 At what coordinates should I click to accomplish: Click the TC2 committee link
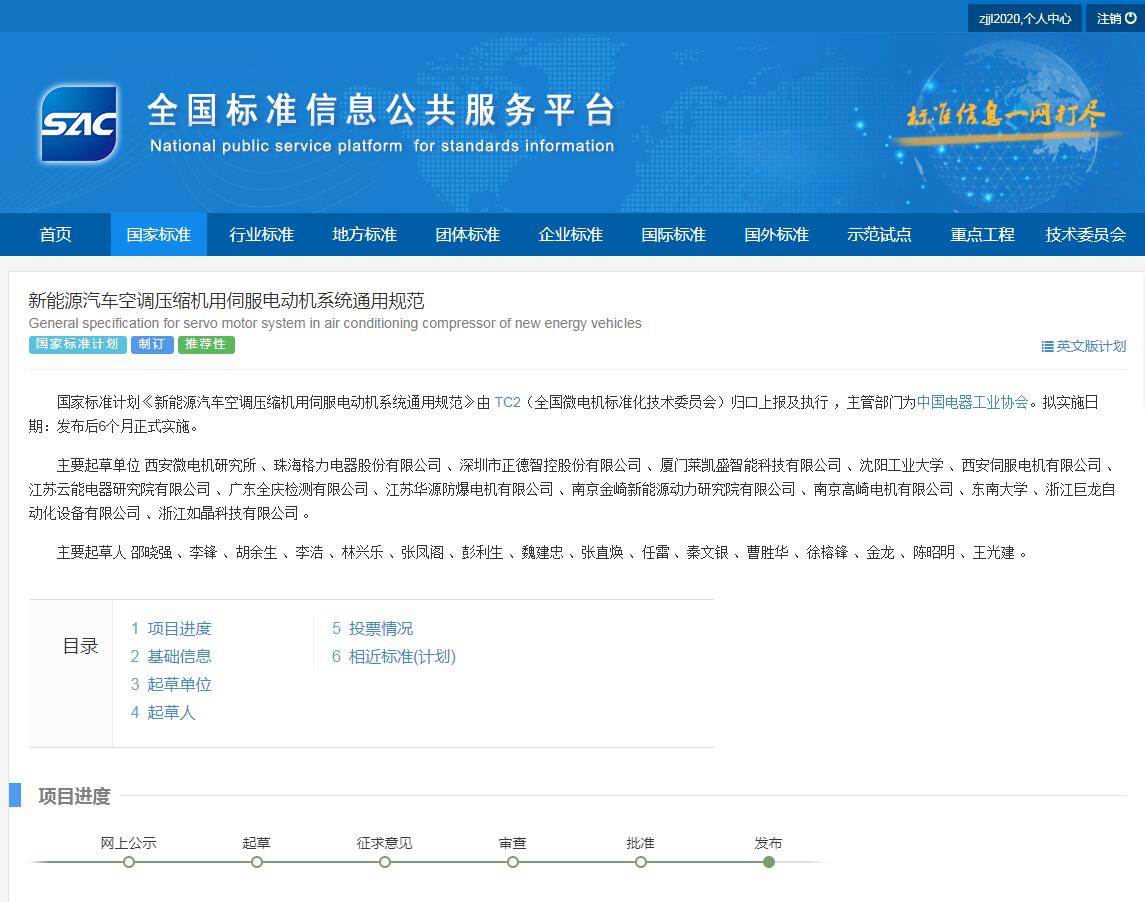507,402
